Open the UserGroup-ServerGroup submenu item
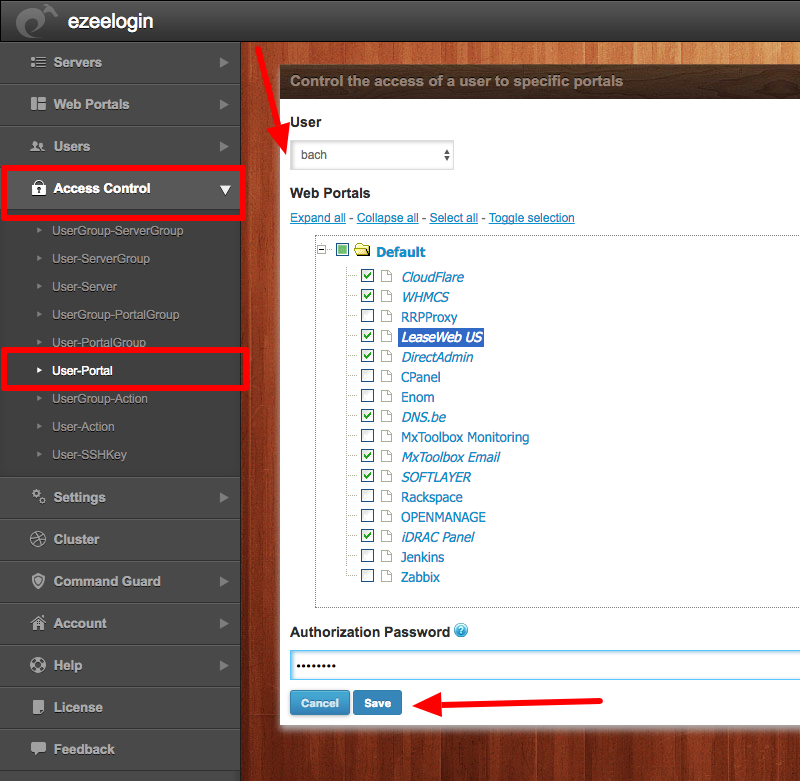Image resolution: width=800 pixels, height=781 pixels. point(117,231)
